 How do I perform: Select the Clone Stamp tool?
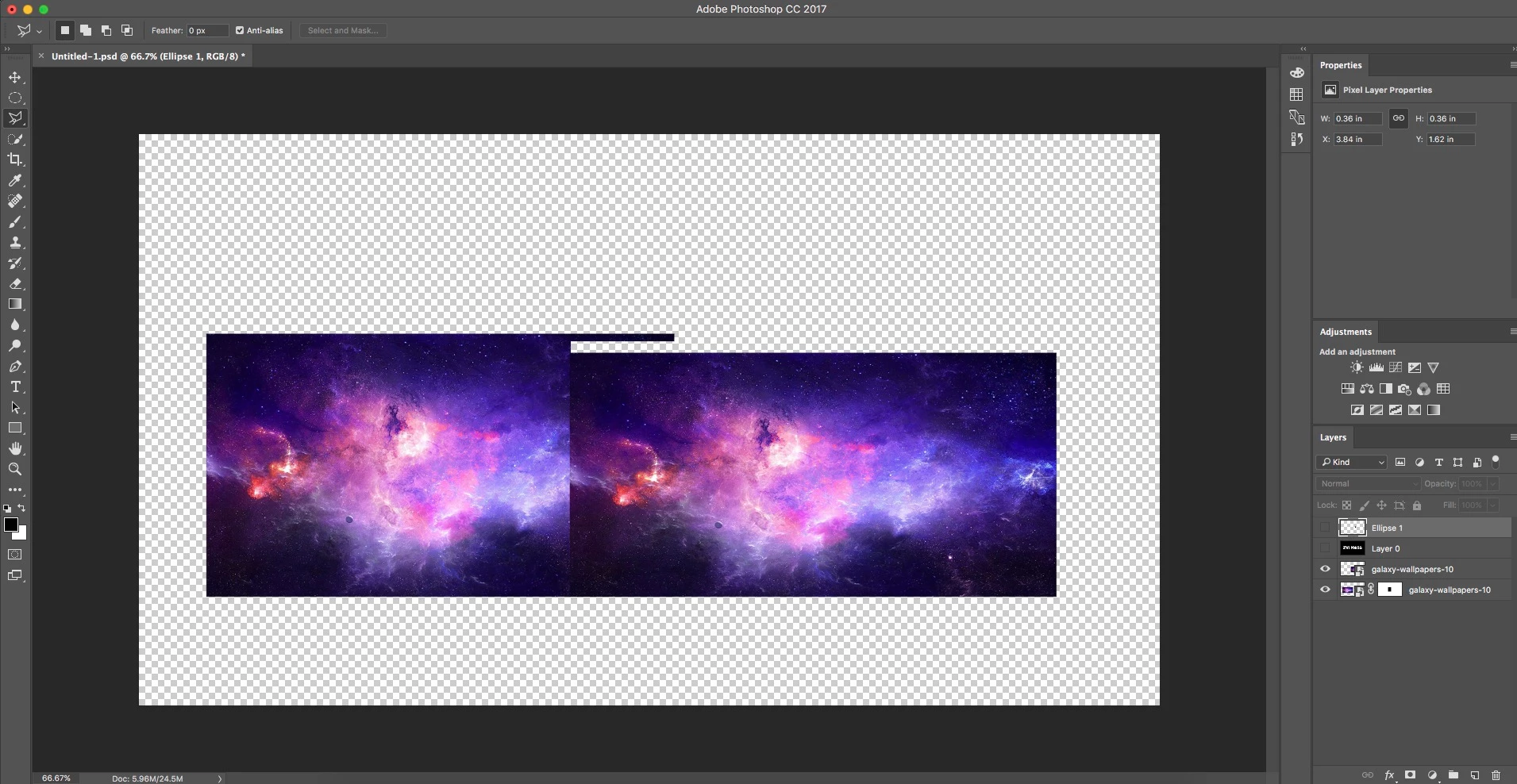[15, 242]
